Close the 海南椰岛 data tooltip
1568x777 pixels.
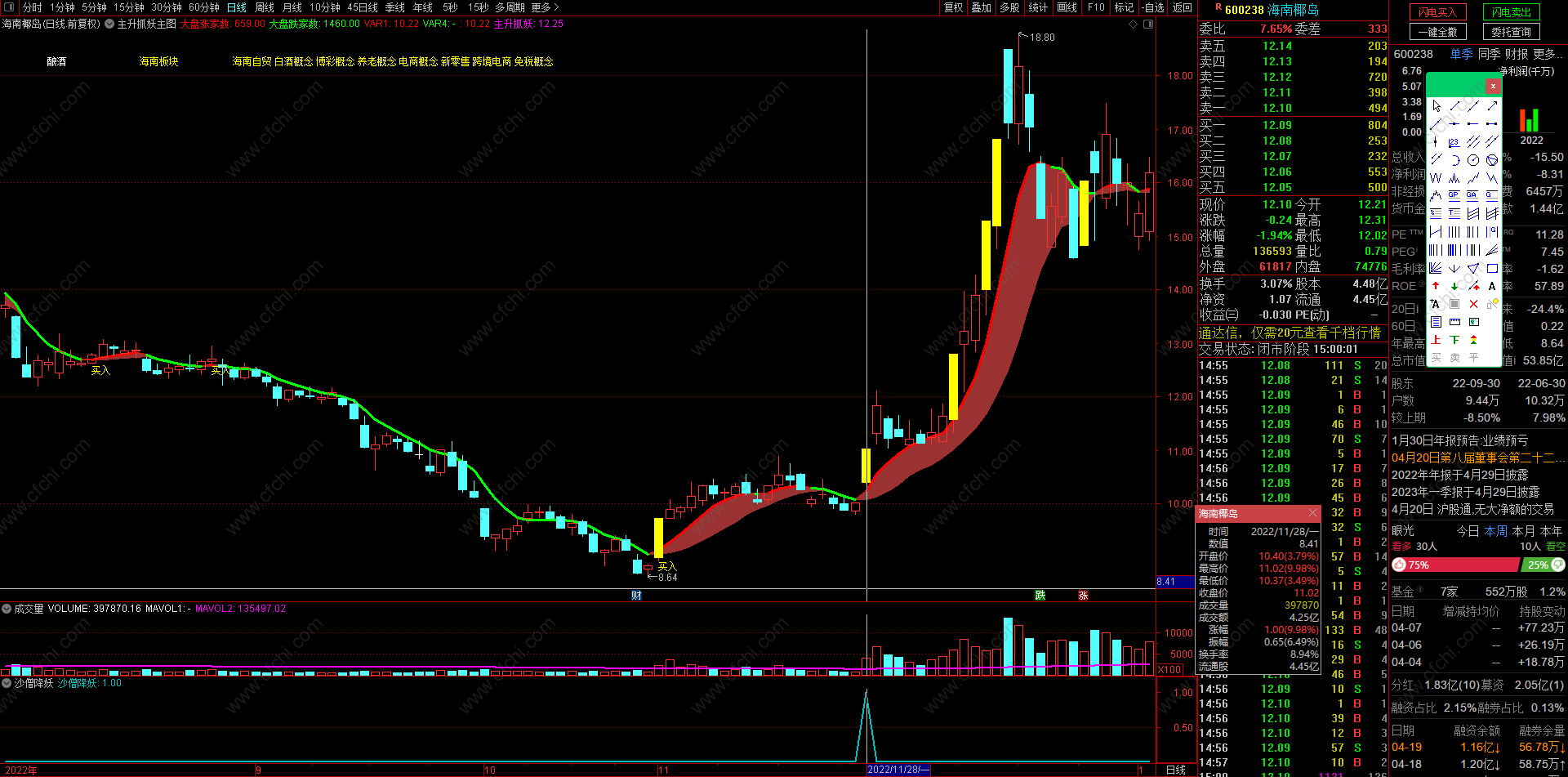tap(1312, 513)
